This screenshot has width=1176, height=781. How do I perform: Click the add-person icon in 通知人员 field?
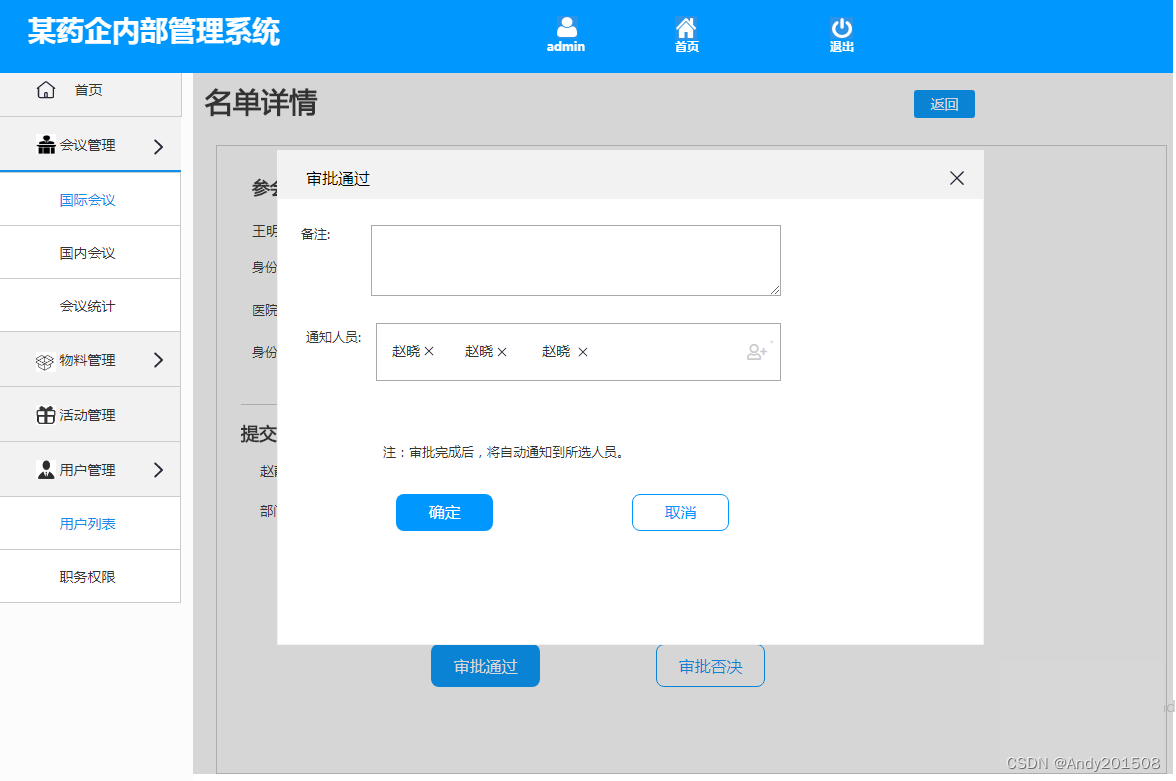756,351
